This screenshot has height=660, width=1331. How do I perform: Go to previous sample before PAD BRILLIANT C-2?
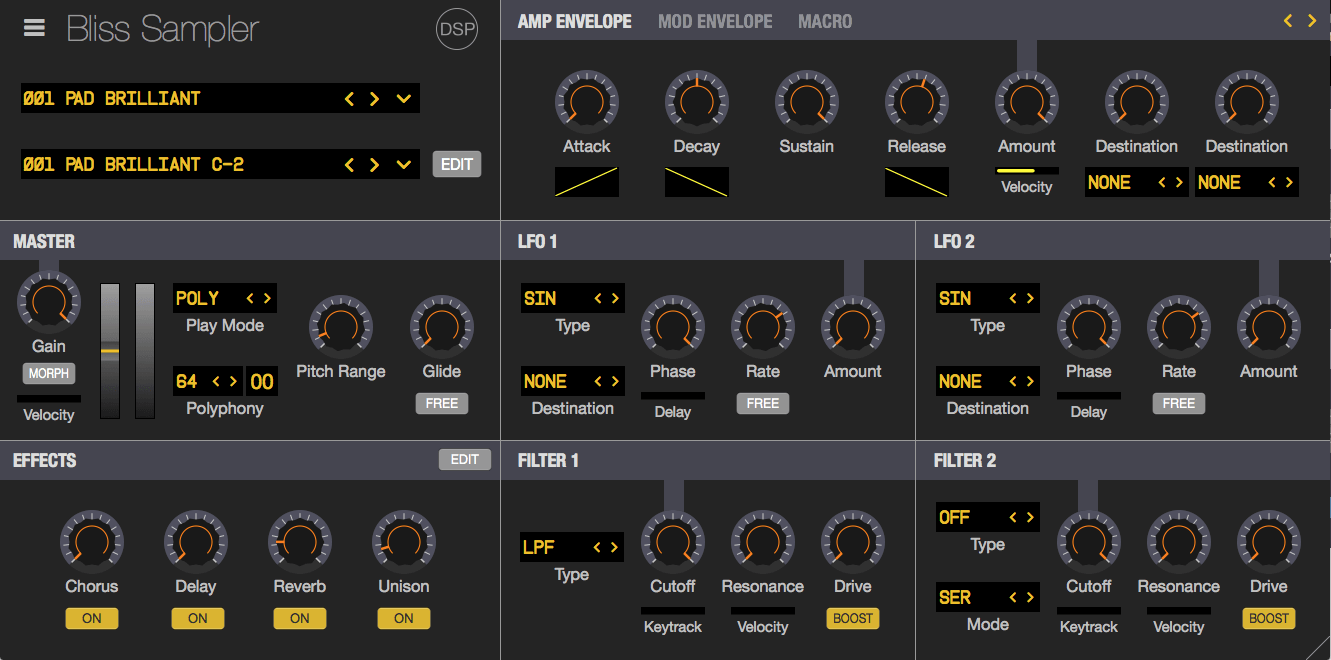(x=349, y=164)
